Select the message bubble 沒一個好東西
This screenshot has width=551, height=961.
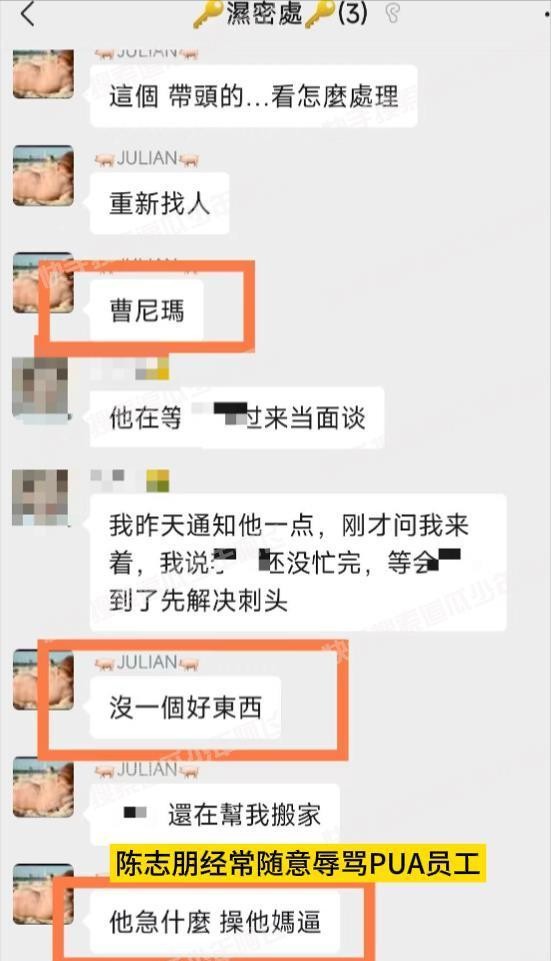coord(185,708)
